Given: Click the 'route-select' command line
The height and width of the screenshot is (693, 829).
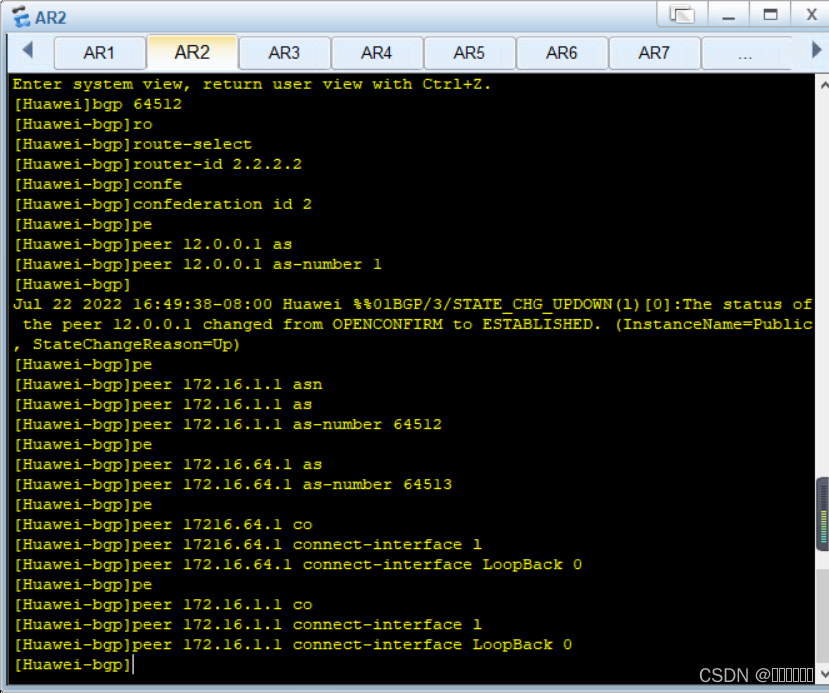Looking at the screenshot, I should pos(133,144).
